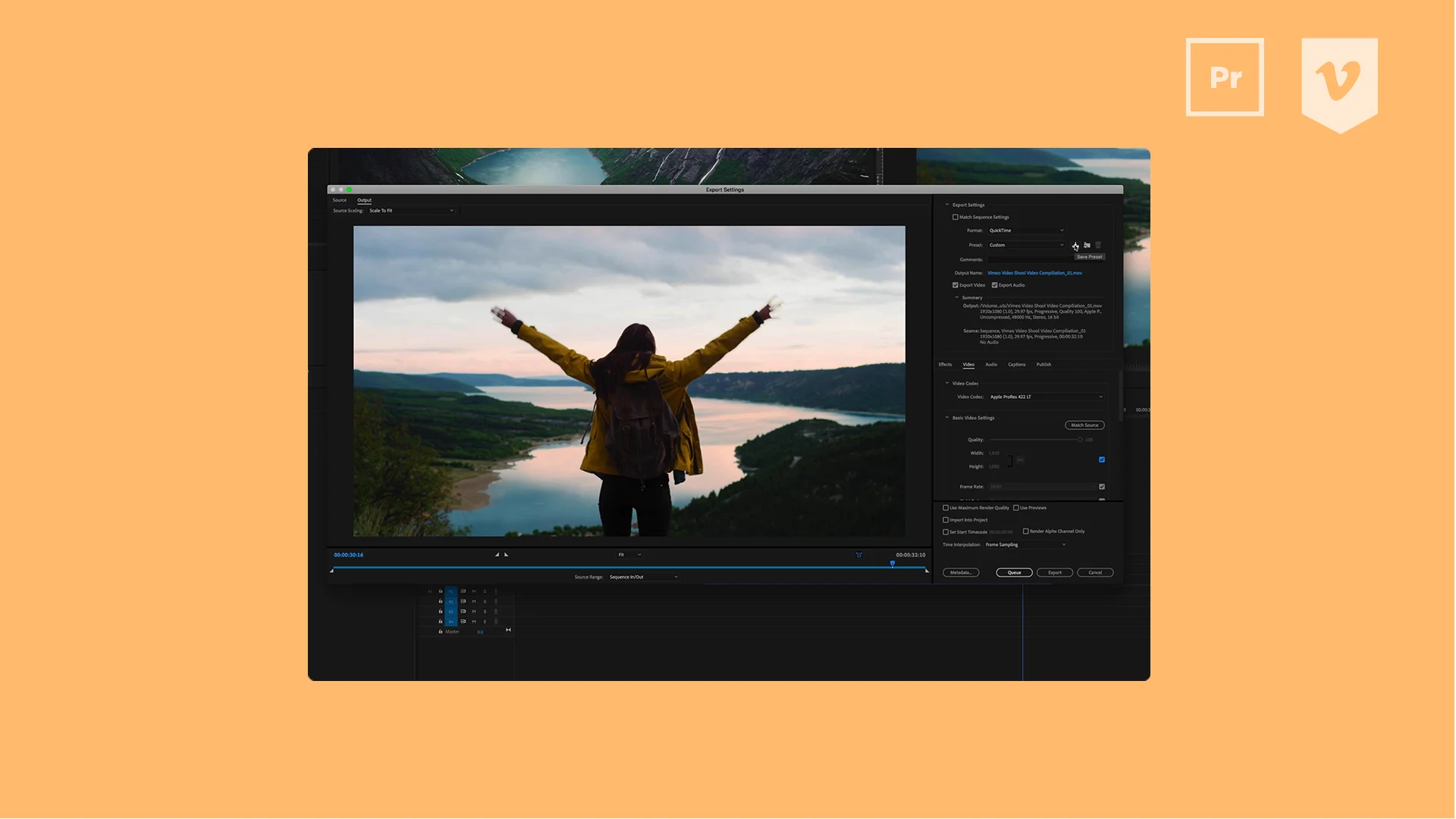Enable Use Maximum Render Quality
The image size is (1456, 819).
pos(946,507)
